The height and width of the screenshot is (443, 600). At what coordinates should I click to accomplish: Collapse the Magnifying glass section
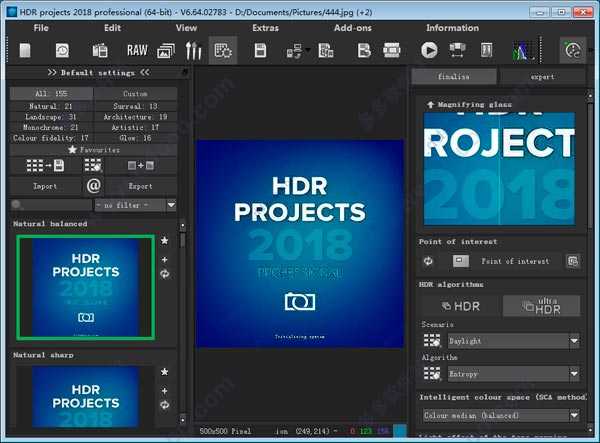(430, 104)
